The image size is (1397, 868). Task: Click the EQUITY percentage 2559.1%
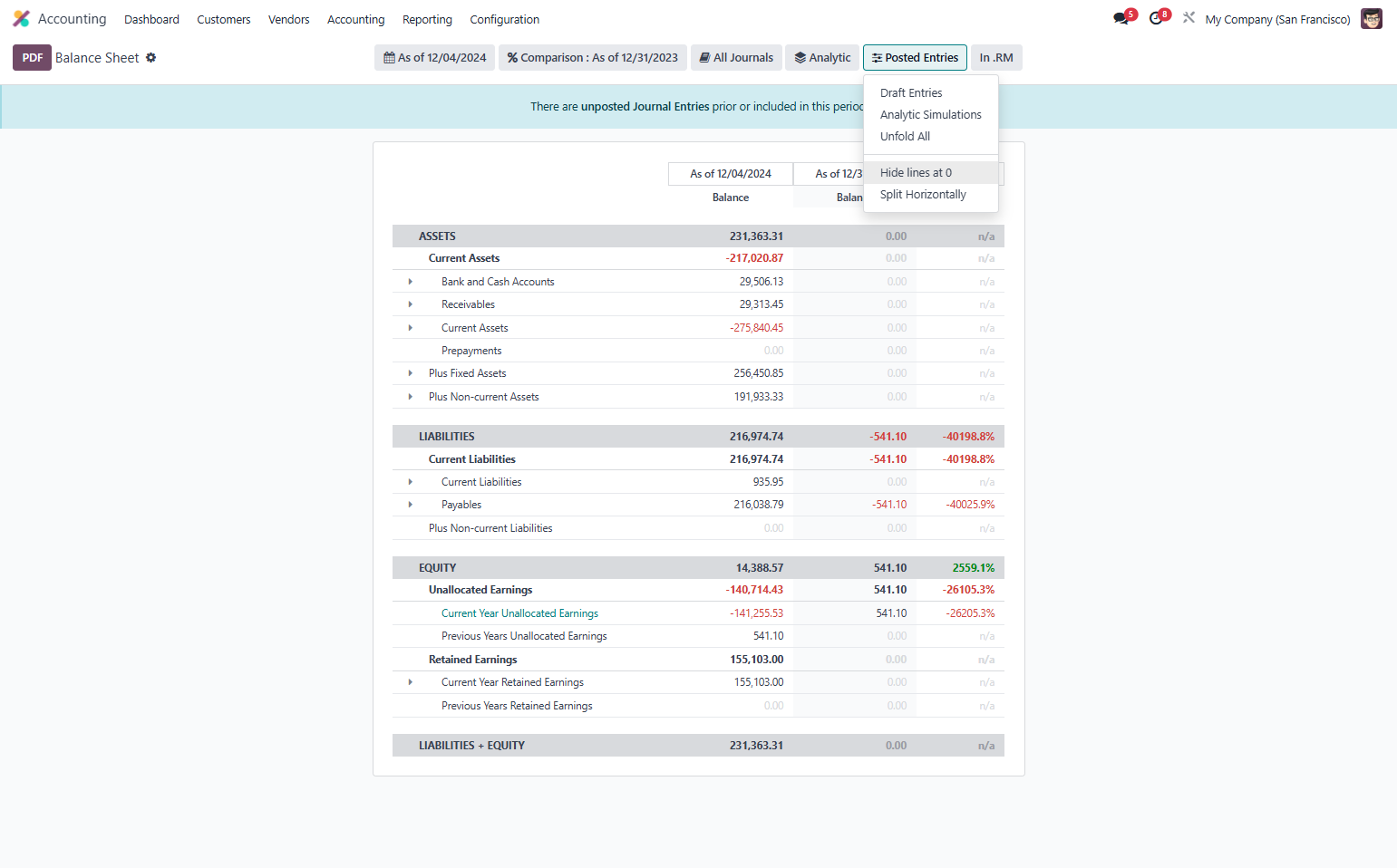tap(974, 568)
